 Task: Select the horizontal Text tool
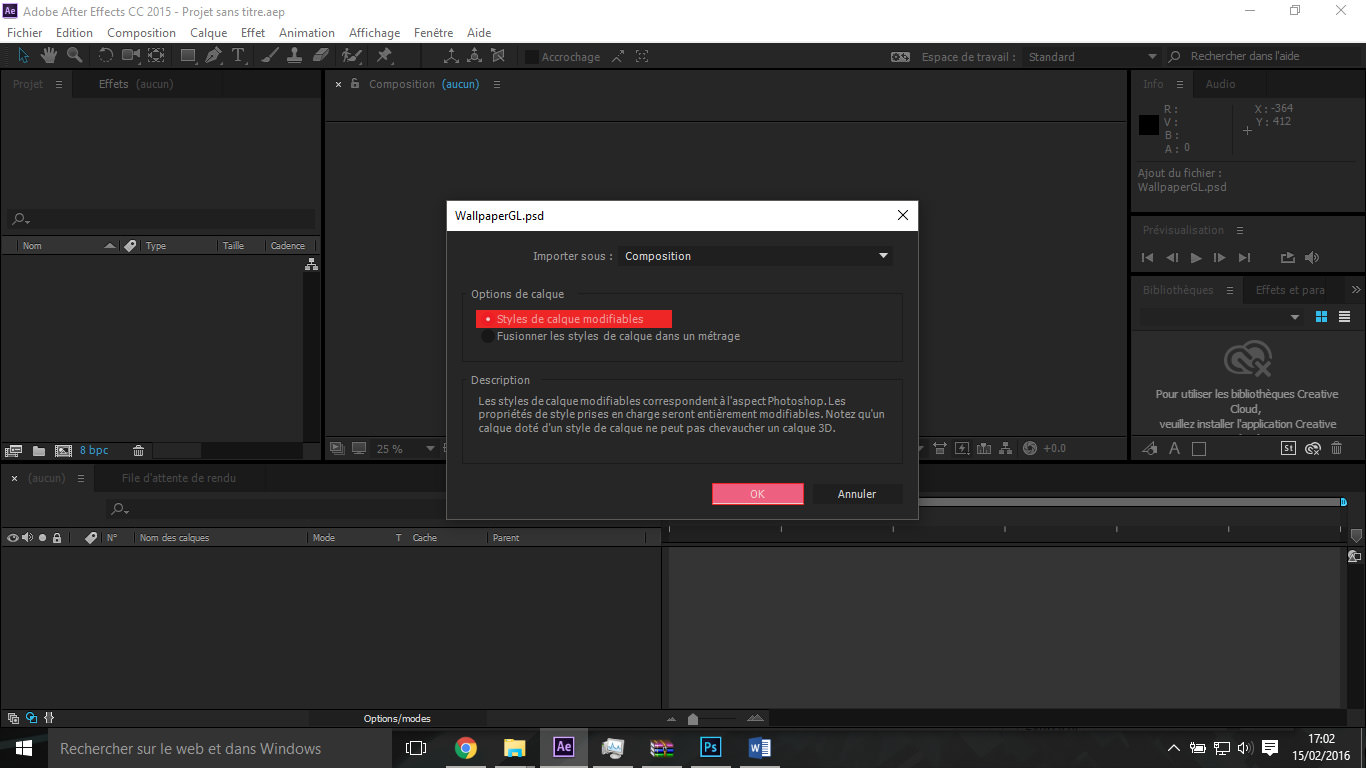(x=238, y=56)
